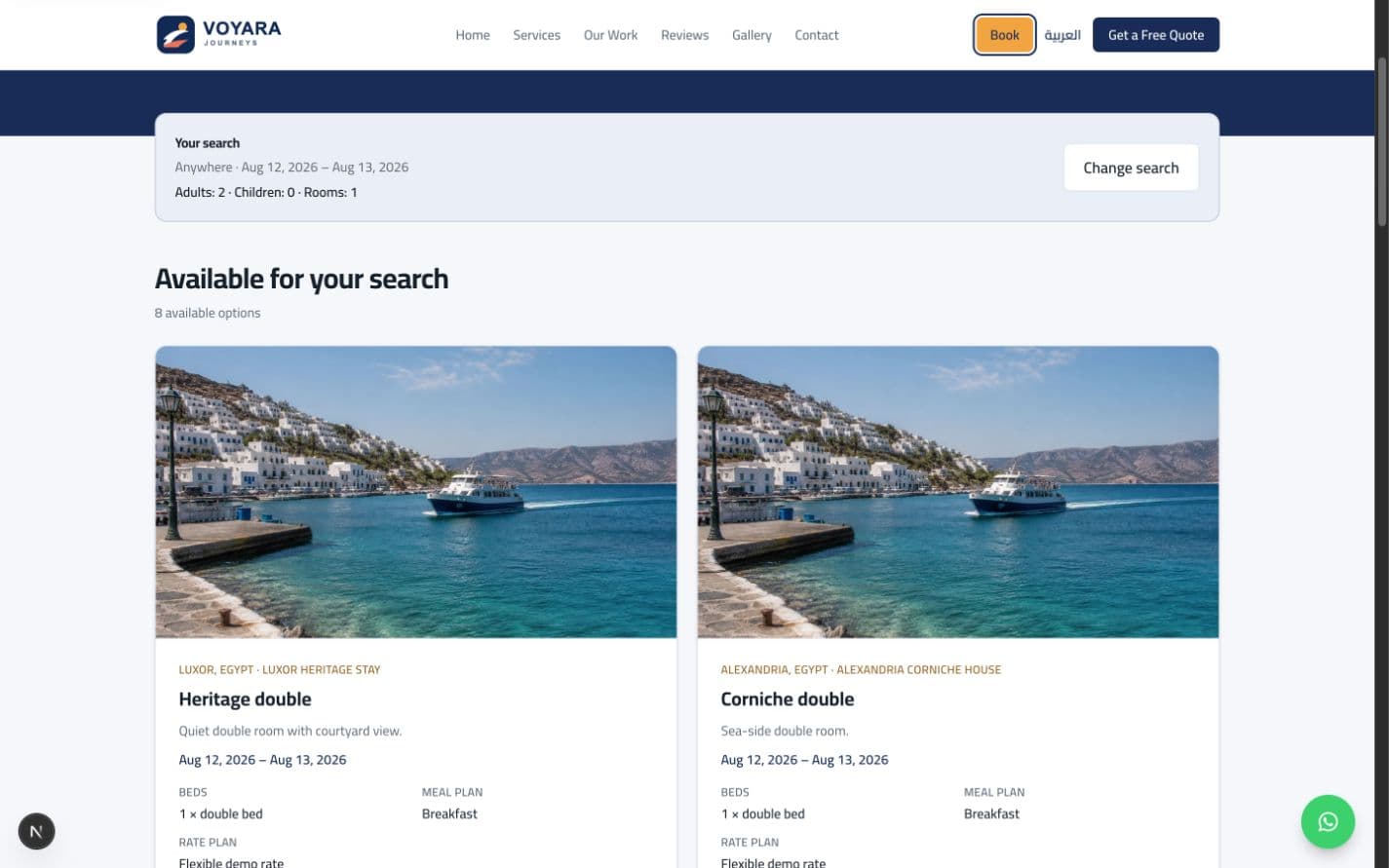Open the Services menu item

click(537, 35)
